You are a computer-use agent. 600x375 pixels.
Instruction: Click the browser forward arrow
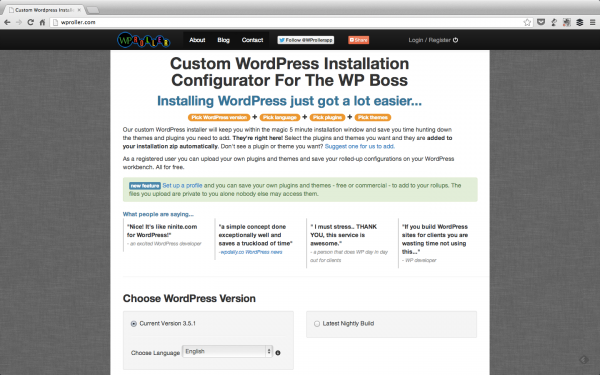tap(19, 22)
